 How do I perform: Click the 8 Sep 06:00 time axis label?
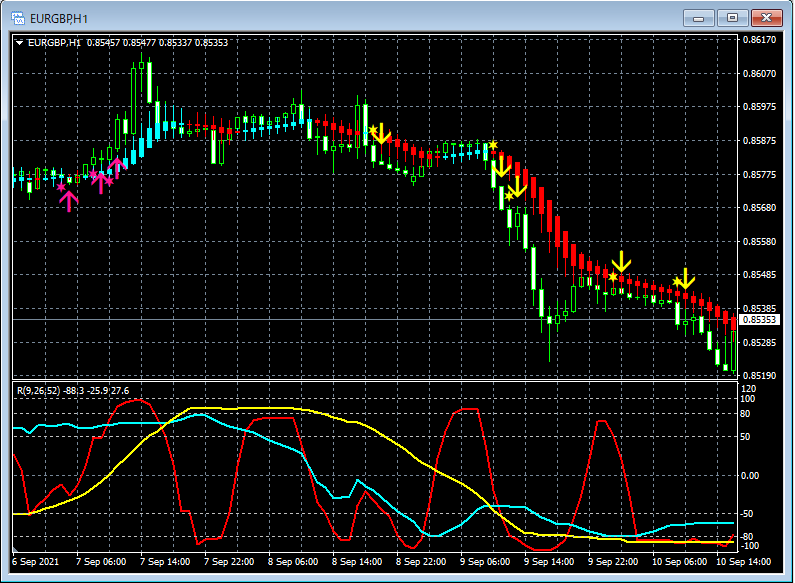[x=294, y=562]
